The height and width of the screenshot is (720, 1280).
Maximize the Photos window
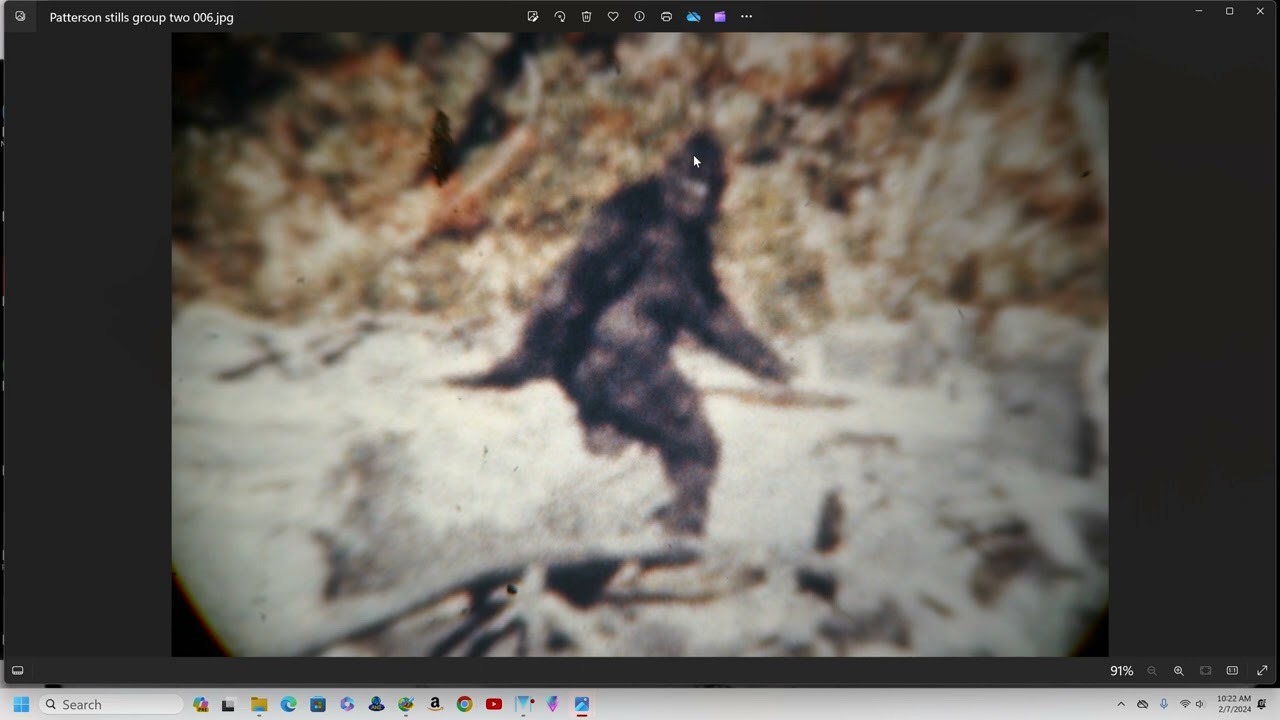point(1230,11)
